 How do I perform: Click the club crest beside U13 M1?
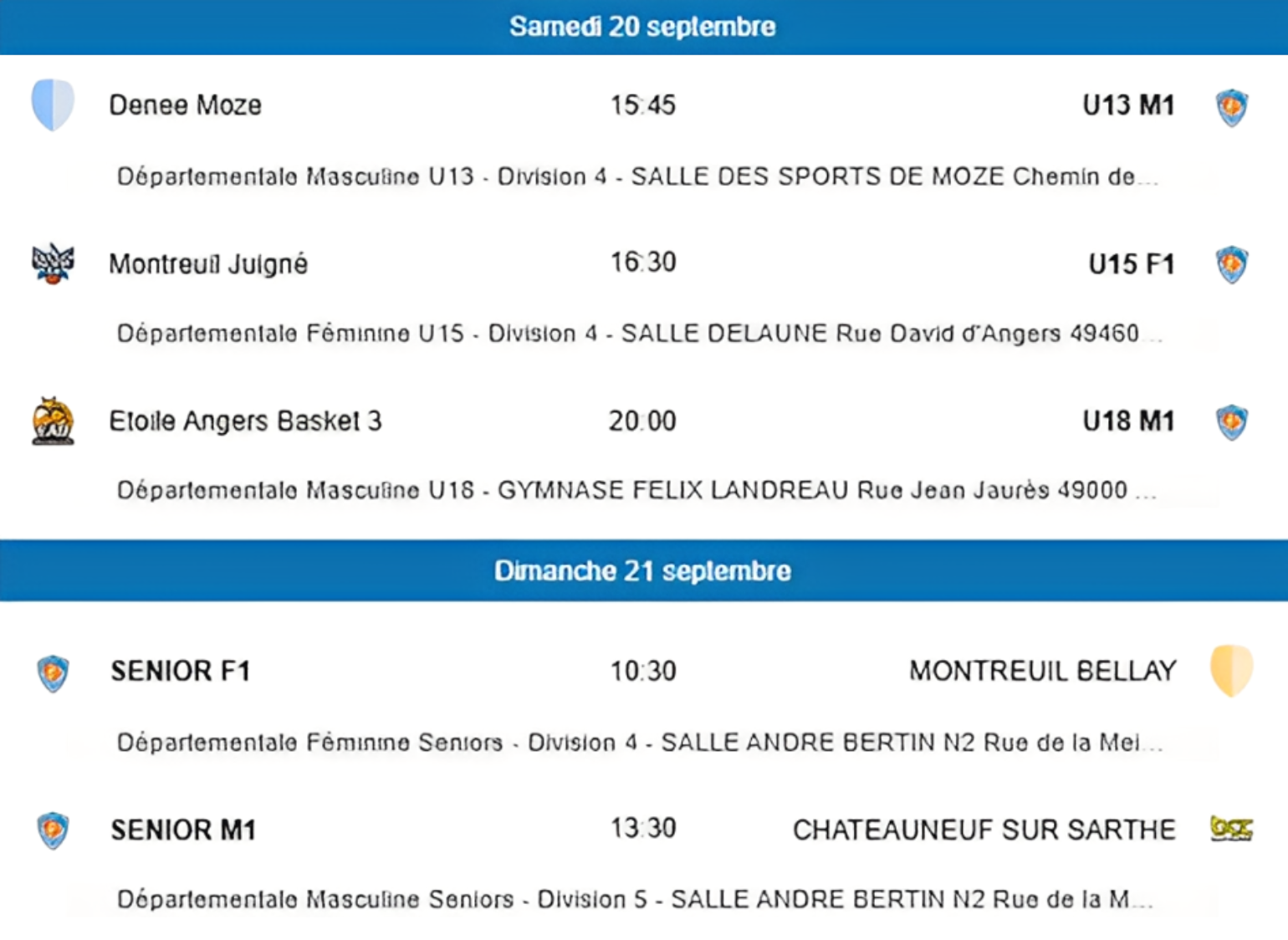1231,107
